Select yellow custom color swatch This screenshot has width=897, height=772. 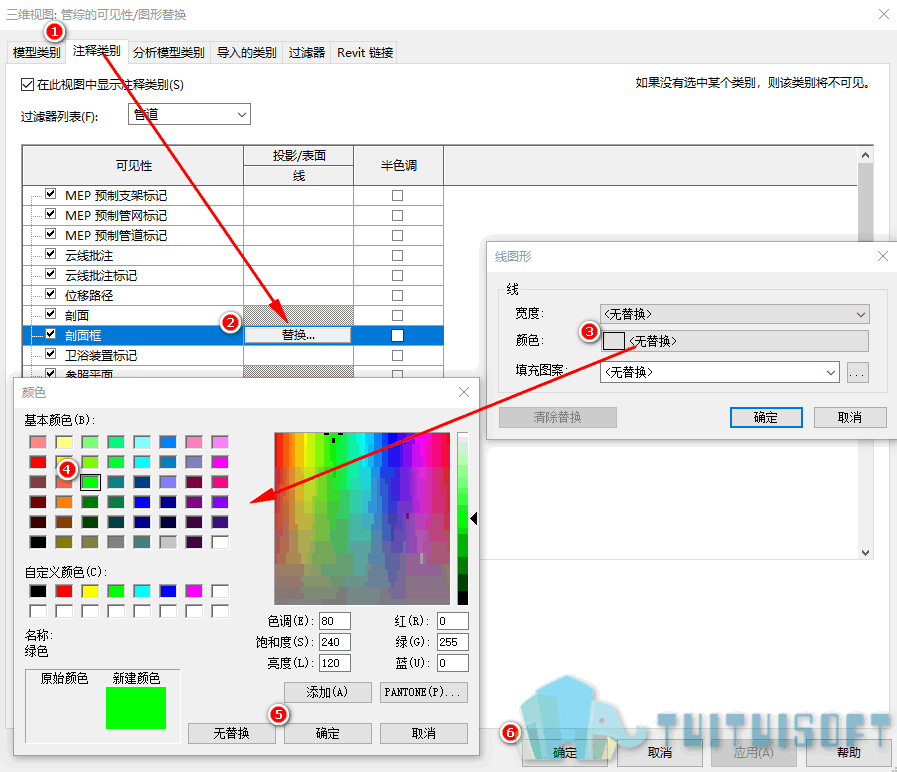[90, 591]
